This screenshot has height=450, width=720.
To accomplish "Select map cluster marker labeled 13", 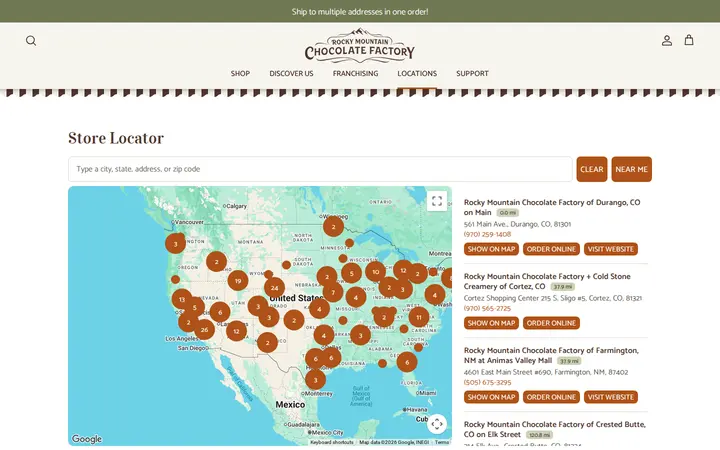I will [182, 299].
